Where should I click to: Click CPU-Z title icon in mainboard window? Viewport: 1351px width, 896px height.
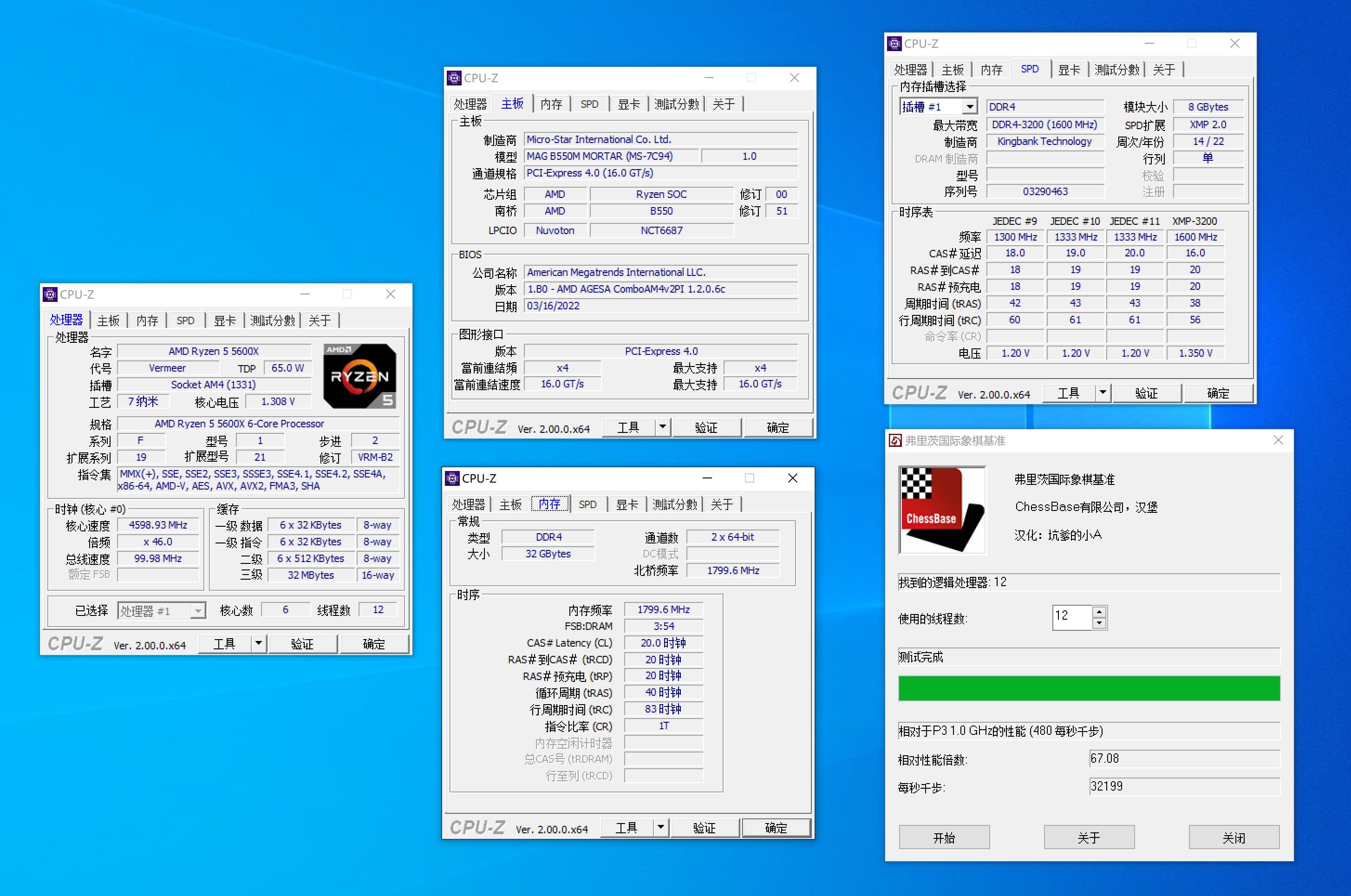[454, 78]
